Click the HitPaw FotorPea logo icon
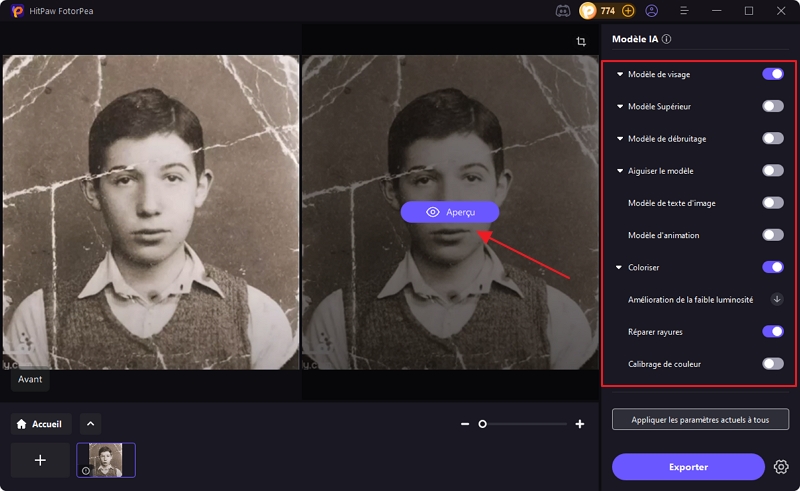This screenshot has width=800, height=491. tap(17, 11)
